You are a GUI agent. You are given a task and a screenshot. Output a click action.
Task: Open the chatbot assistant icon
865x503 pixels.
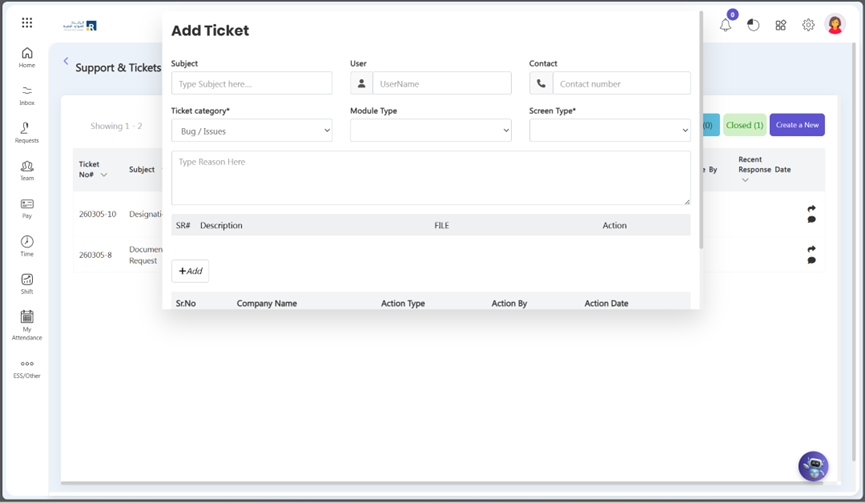point(813,466)
